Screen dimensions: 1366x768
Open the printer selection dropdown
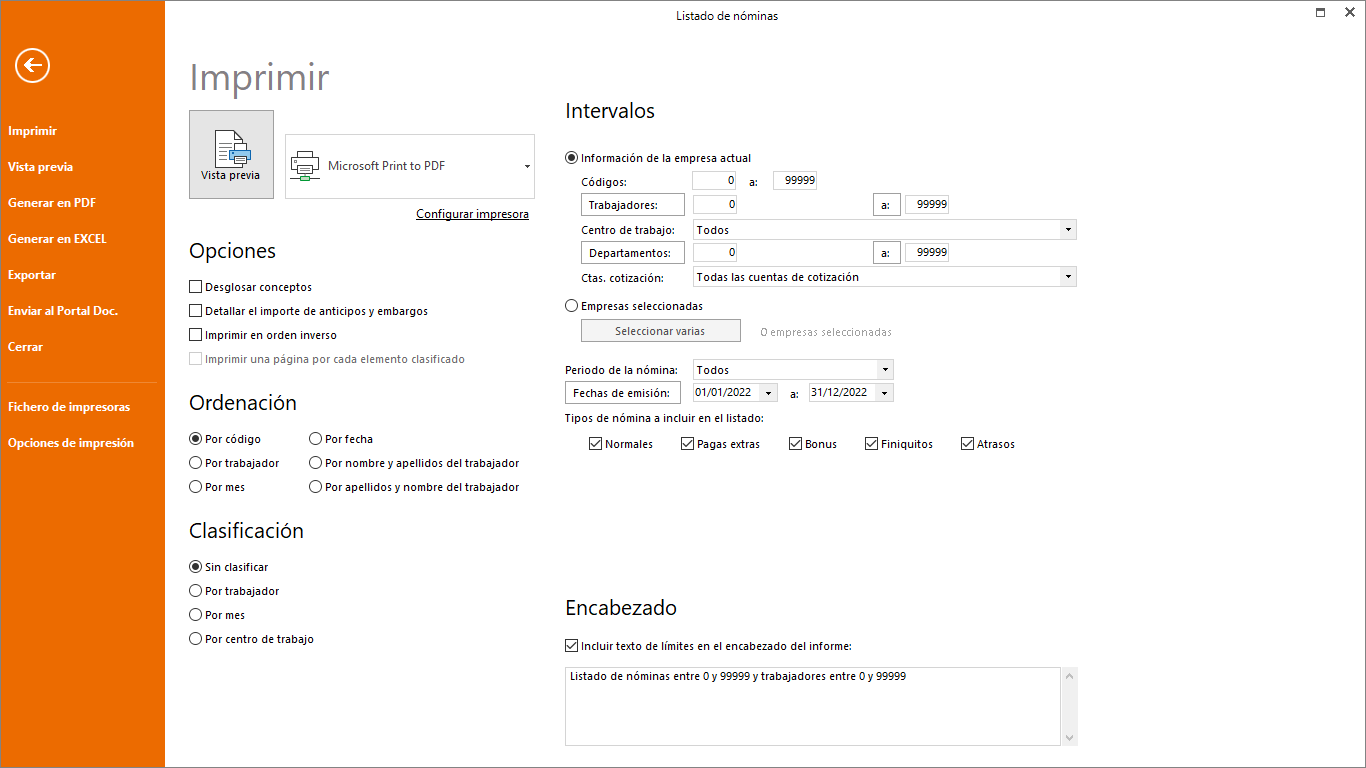[x=527, y=166]
